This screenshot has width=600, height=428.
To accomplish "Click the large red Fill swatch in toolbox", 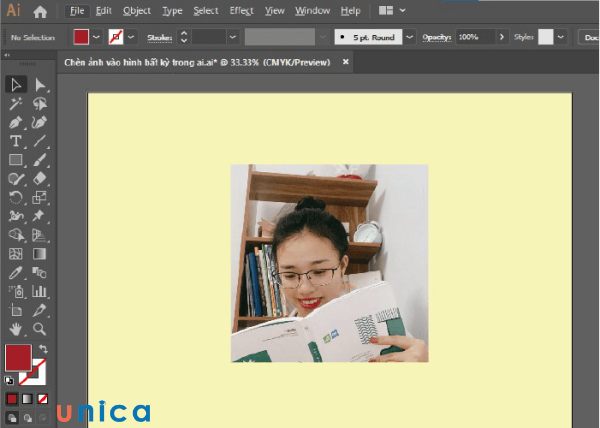I will pos(18,357).
